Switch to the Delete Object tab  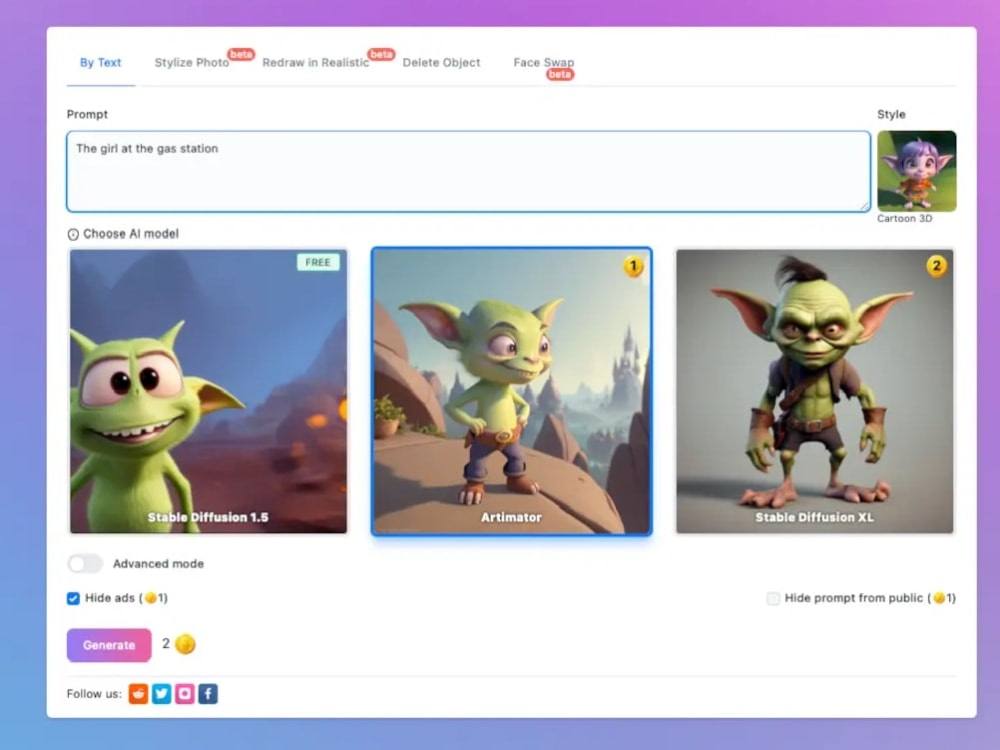click(x=442, y=62)
